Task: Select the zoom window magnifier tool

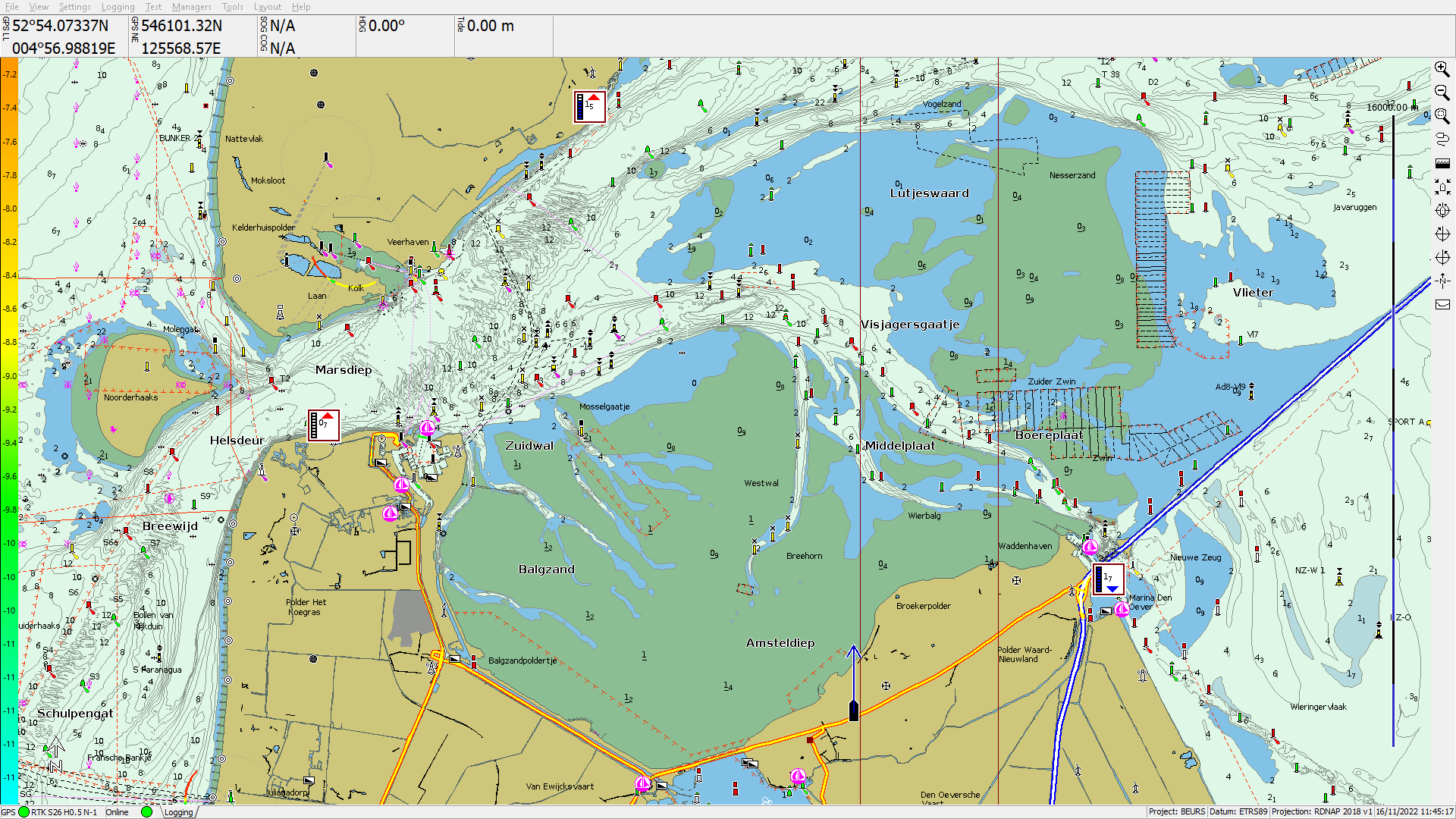Action: 1442,116
